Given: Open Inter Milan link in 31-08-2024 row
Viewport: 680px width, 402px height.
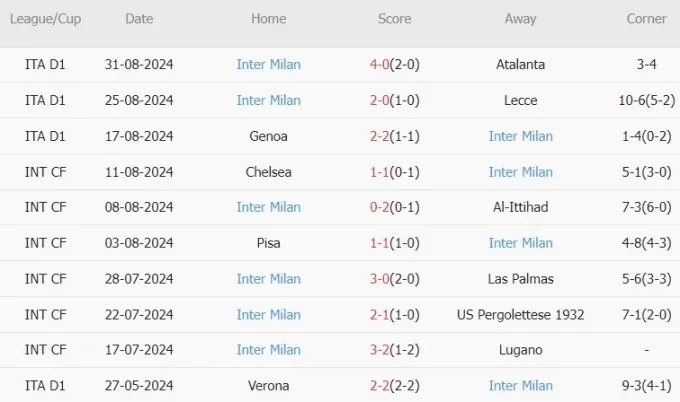Looking at the screenshot, I should [x=268, y=65].
